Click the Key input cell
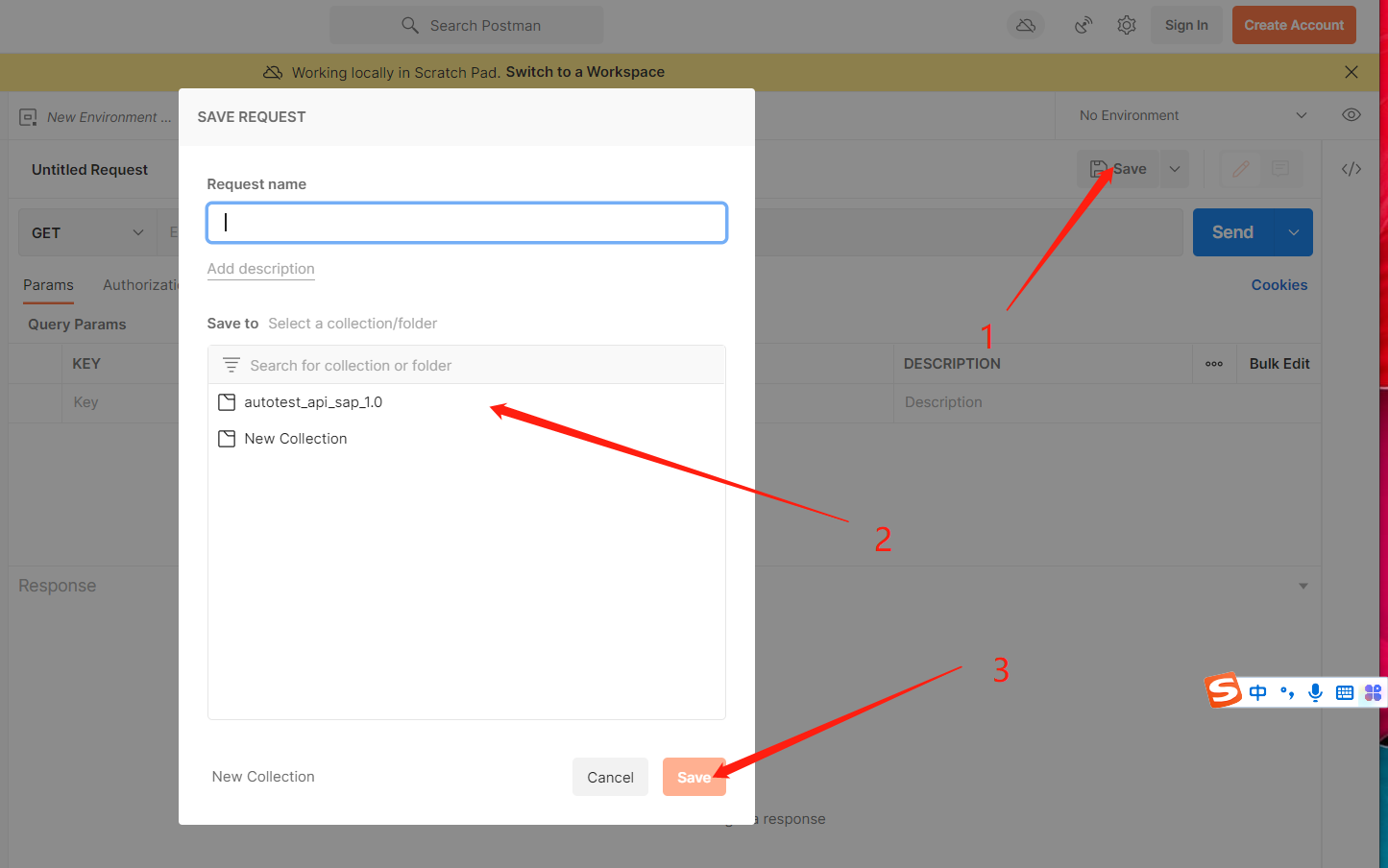The width and height of the screenshot is (1388, 868). point(121,402)
